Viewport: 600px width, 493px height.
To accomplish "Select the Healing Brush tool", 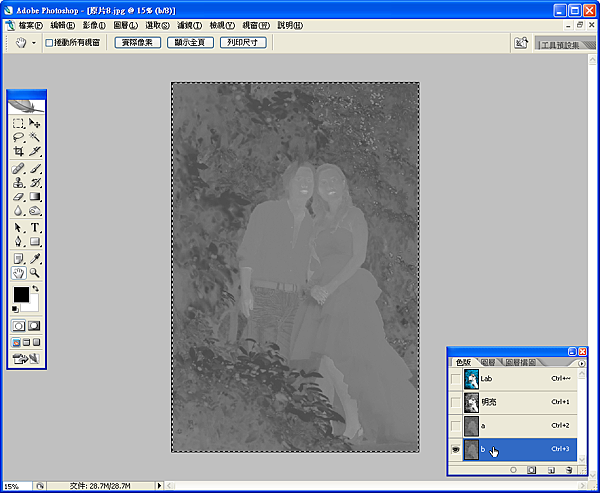I will click(18, 168).
